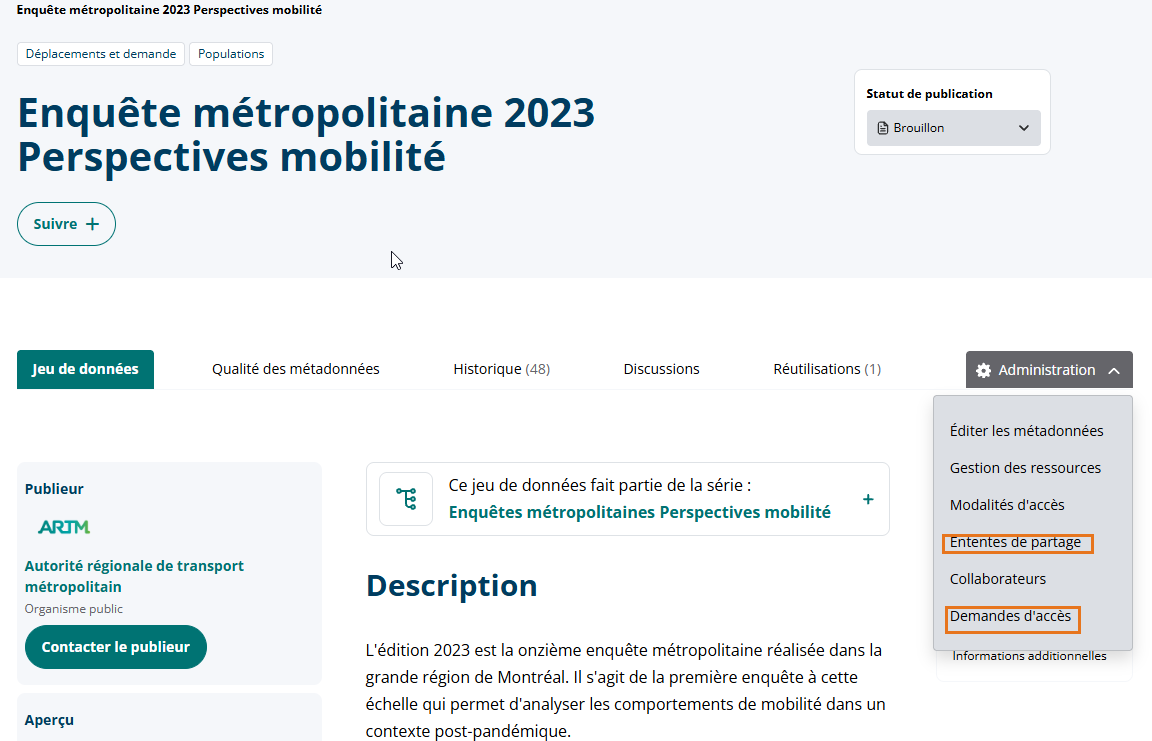Switch to the Discussions tab
Screen dimensions: 1152x741
click(661, 369)
